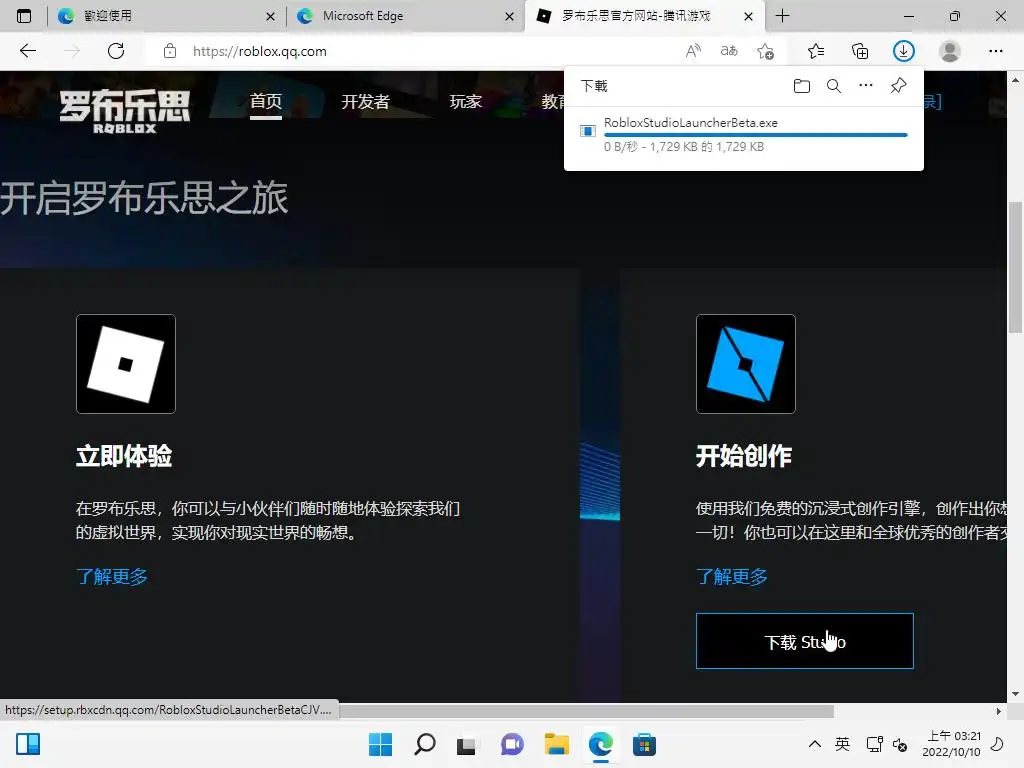This screenshot has height=768, width=1024.
Task: Switch input language with the 英 indicator
Action: tap(842, 744)
